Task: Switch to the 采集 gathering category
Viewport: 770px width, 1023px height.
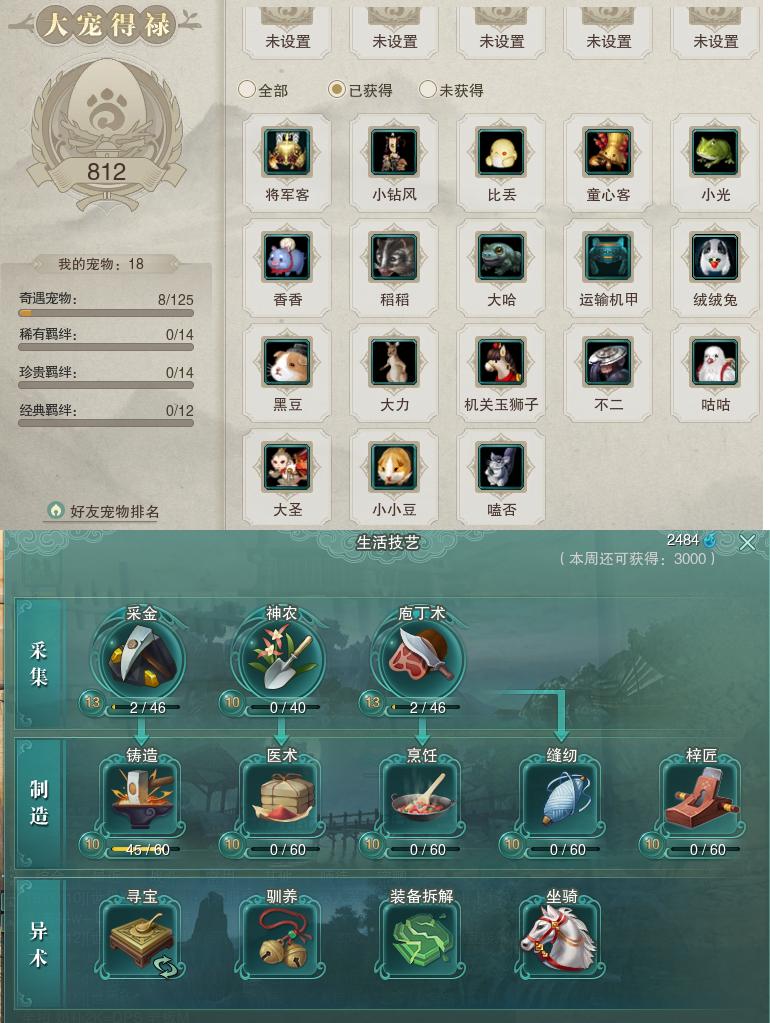Action: (38, 664)
